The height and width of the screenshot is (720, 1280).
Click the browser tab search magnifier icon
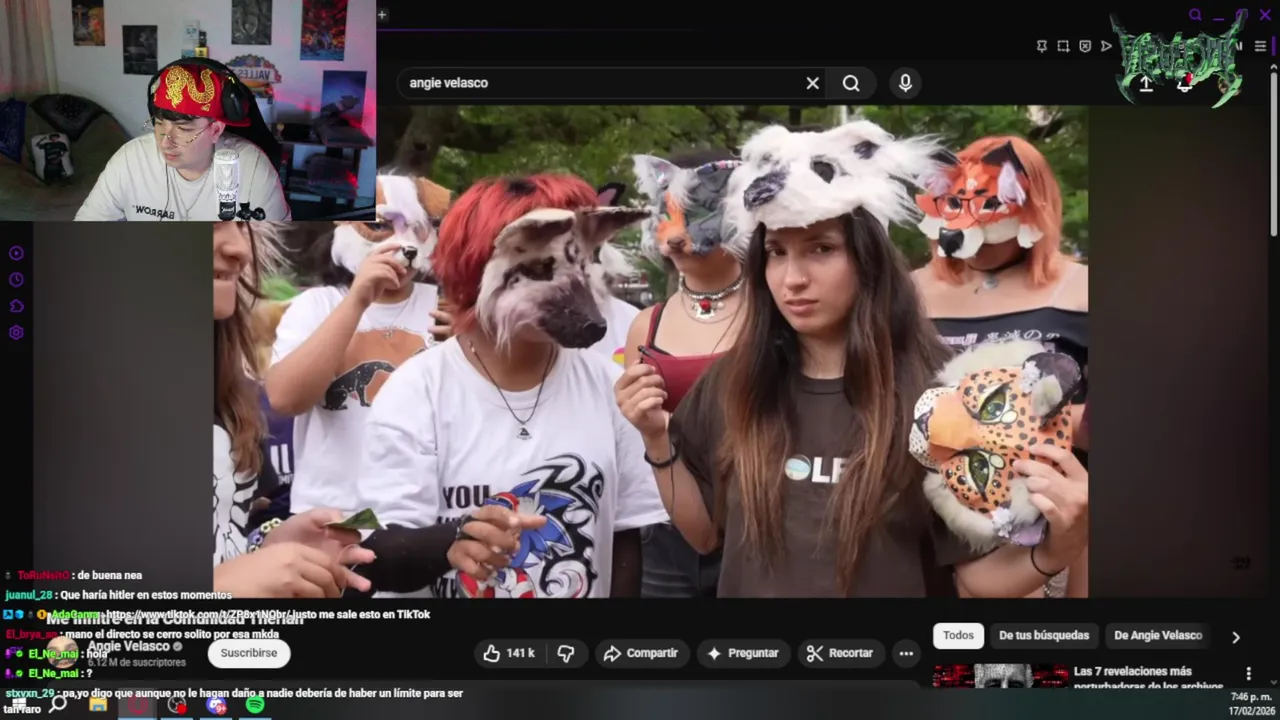[1195, 15]
